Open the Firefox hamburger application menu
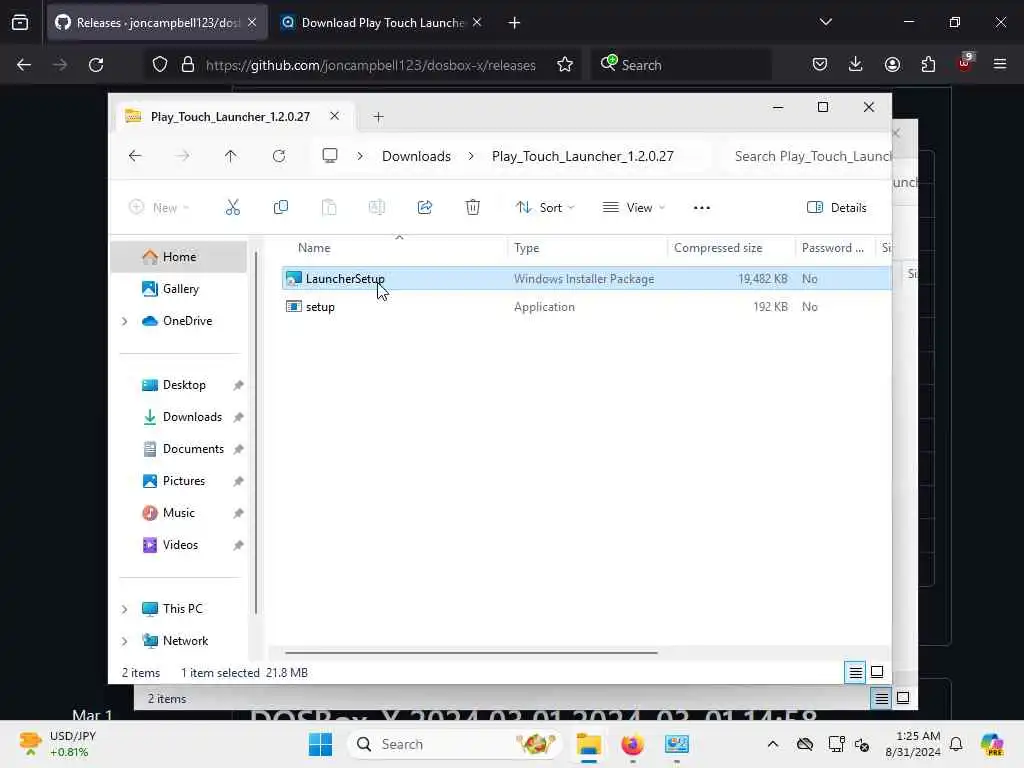The width and height of the screenshot is (1024, 768). (1000, 64)
